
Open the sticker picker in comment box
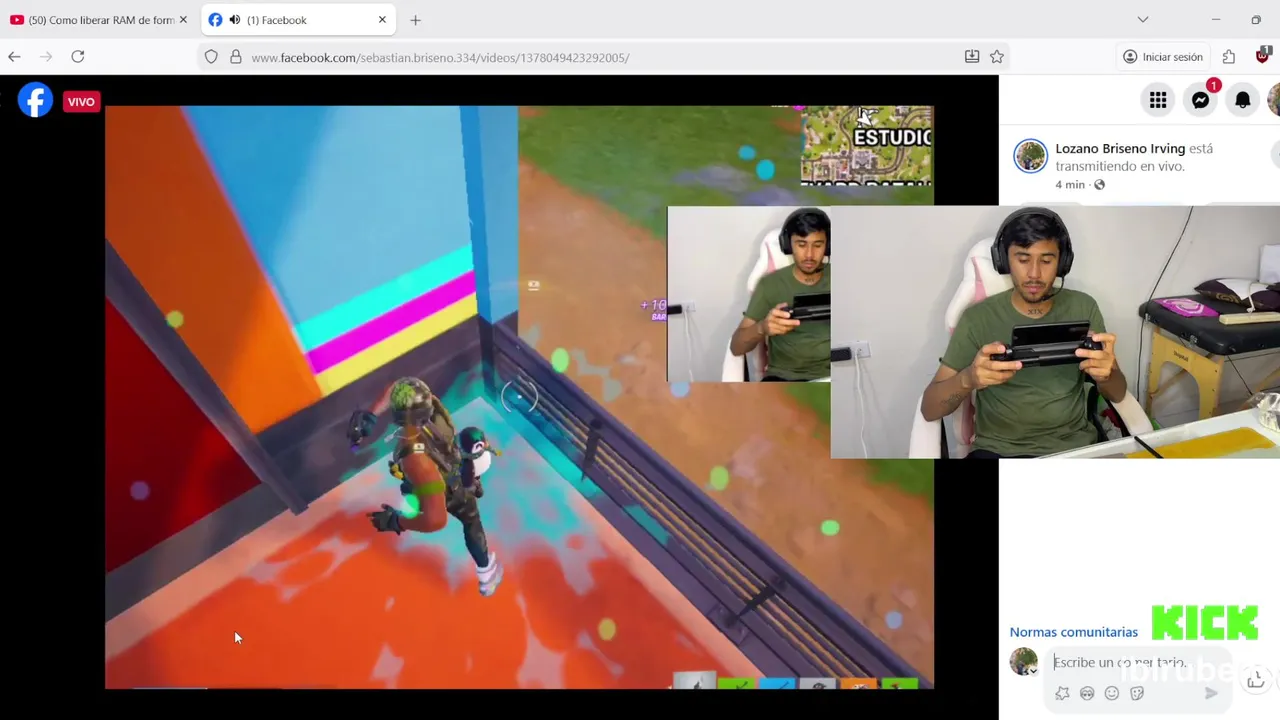coord(1137,693)
